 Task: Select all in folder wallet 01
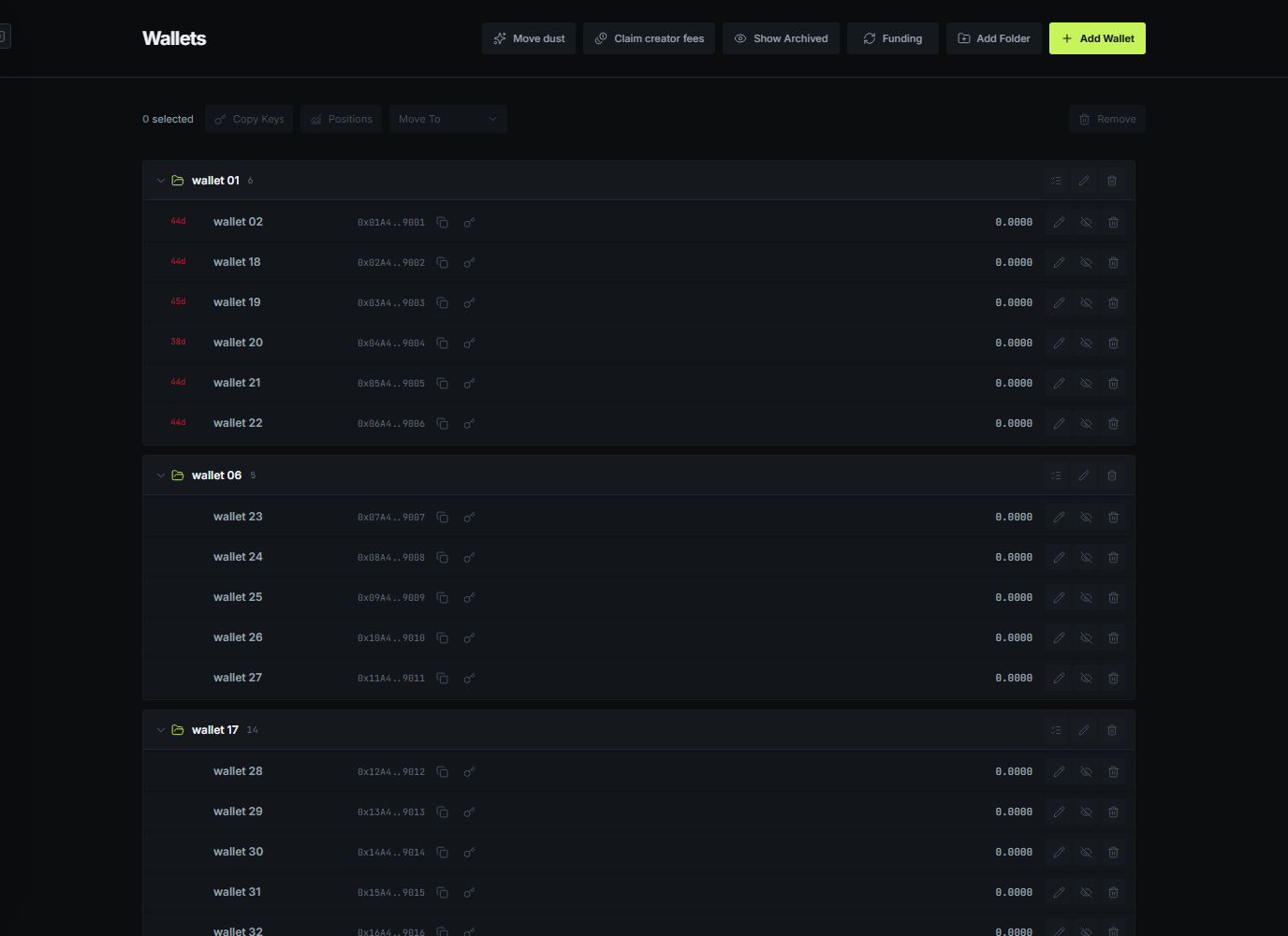click(x=1056, y=181)
